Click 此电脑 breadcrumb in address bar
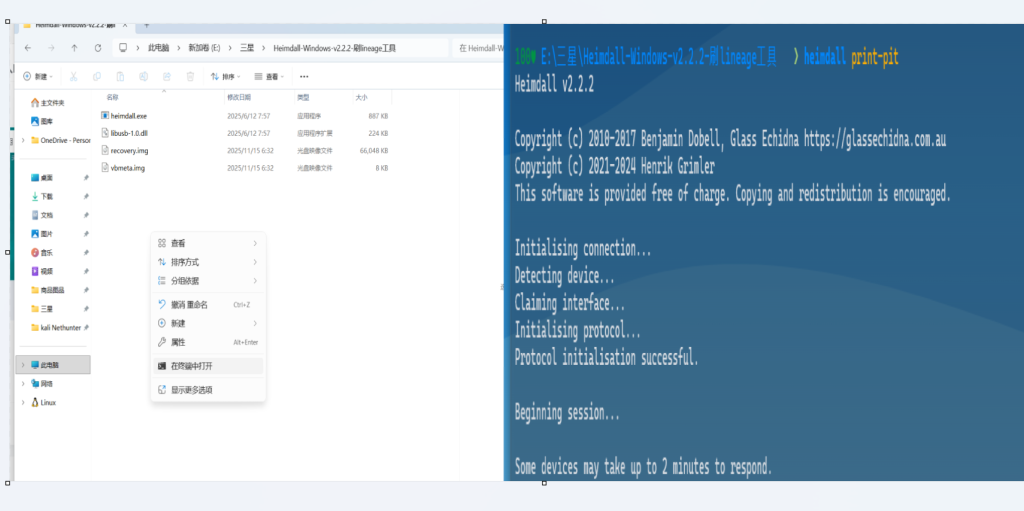1024x511 pixels. [159, 48]
